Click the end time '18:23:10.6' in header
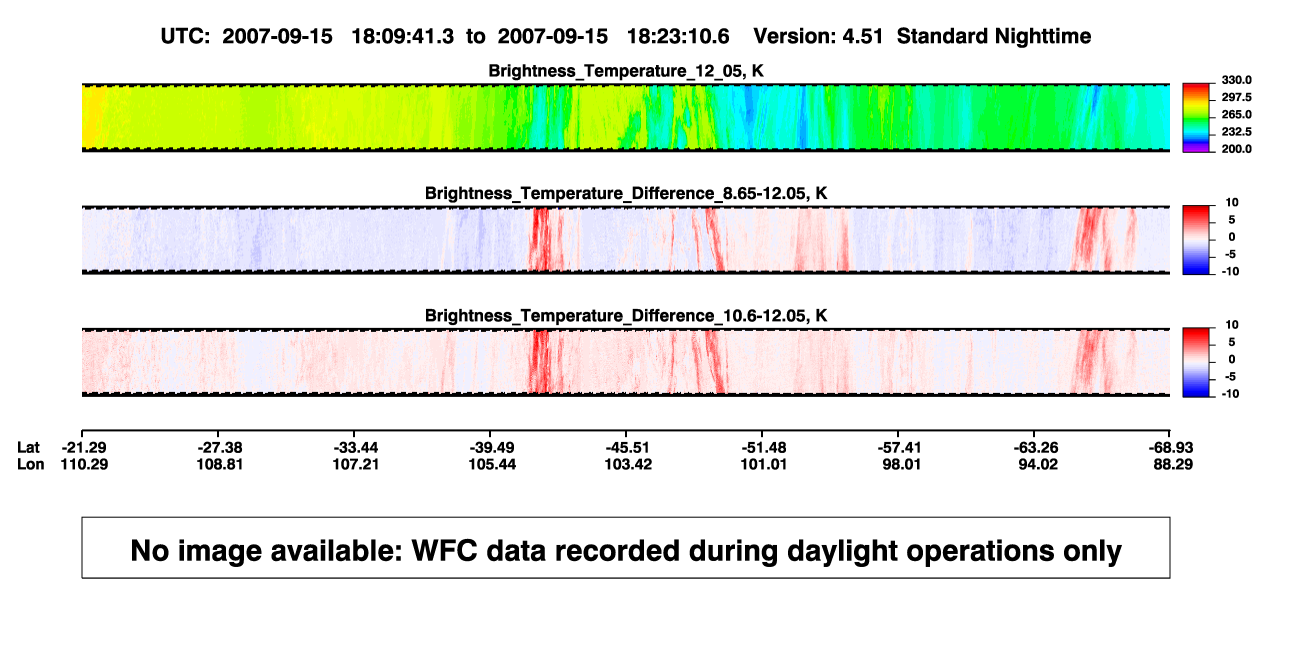Image resolution: width=1300 pixels, height=667 pixels. [x=677, y=36]
